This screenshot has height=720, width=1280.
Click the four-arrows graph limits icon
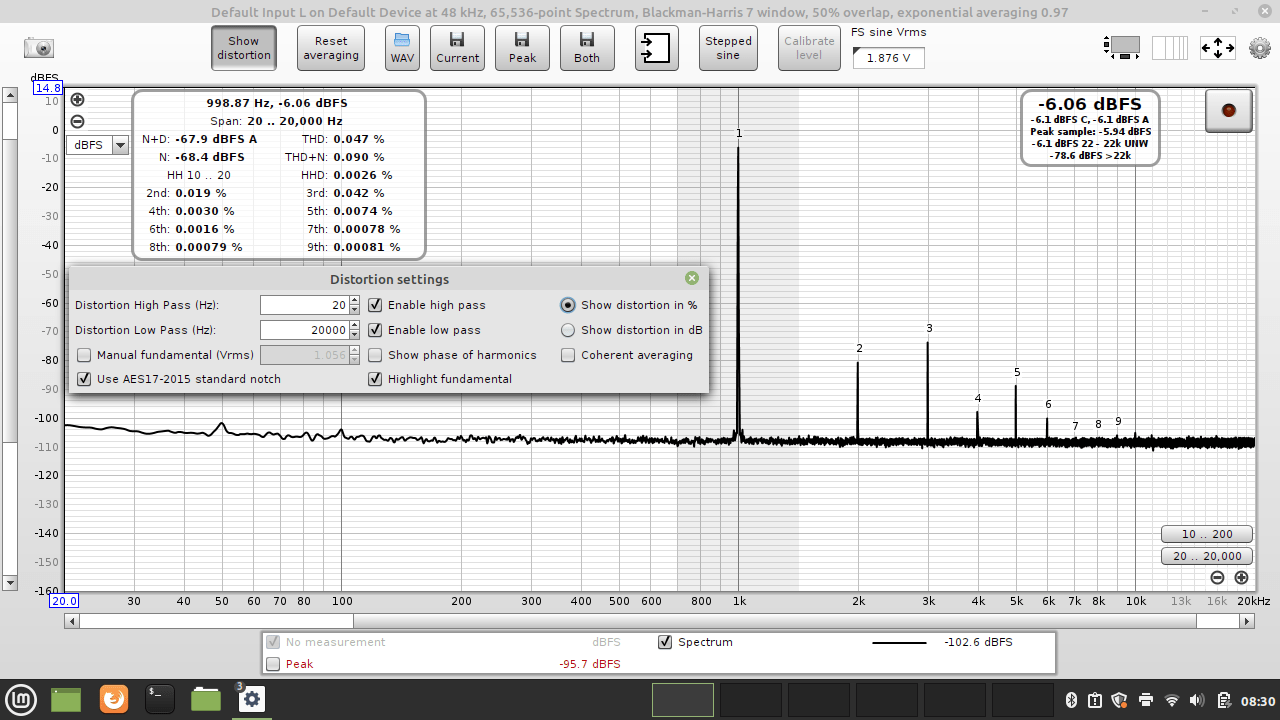[1217, 47]
